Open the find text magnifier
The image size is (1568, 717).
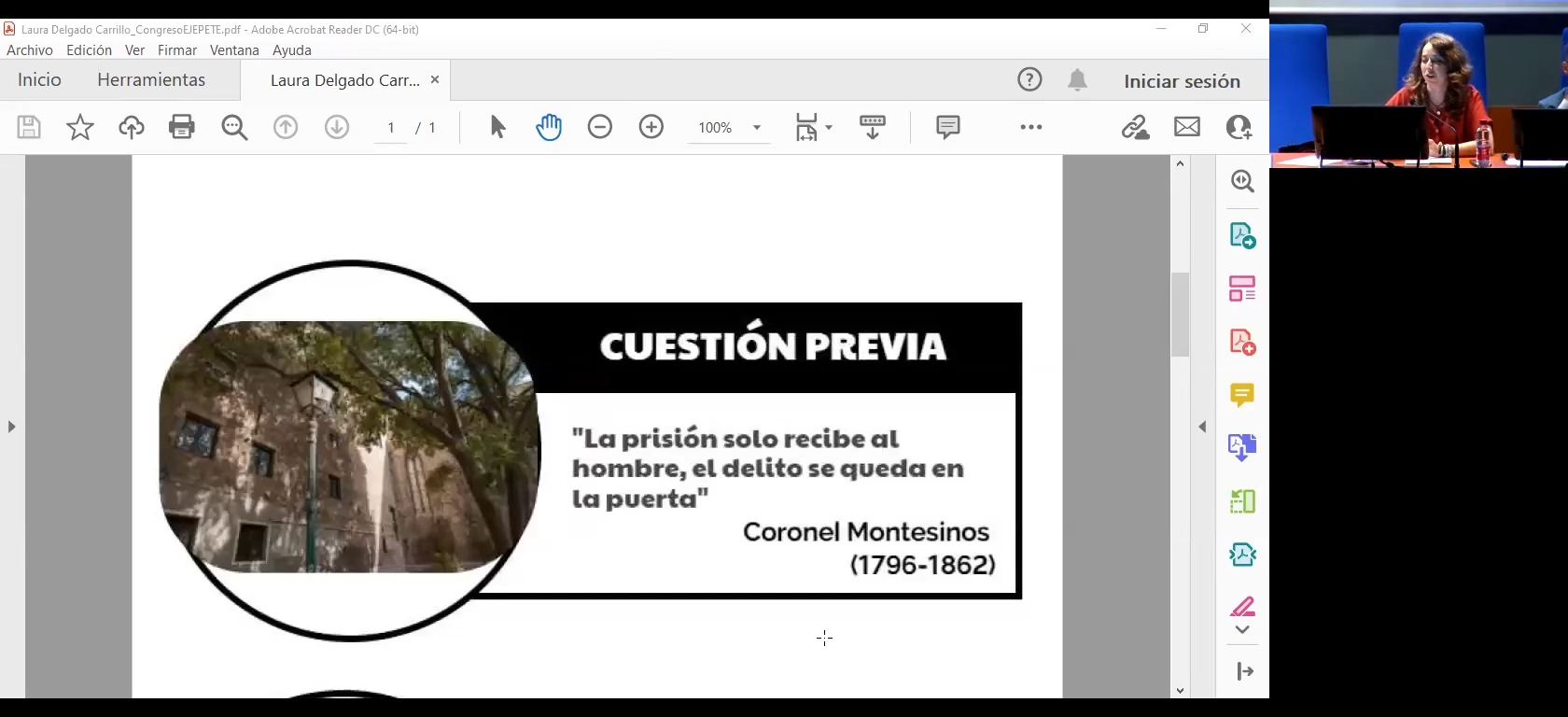(x=234, y=127)
